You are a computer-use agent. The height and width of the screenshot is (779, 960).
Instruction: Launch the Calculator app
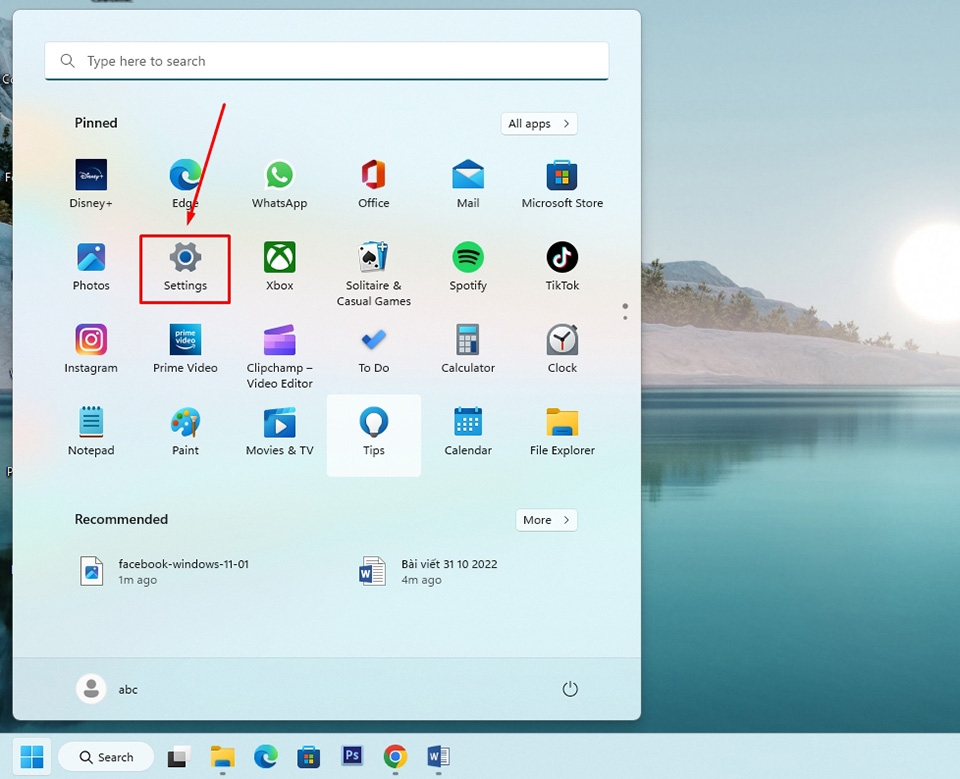(468, 349)
